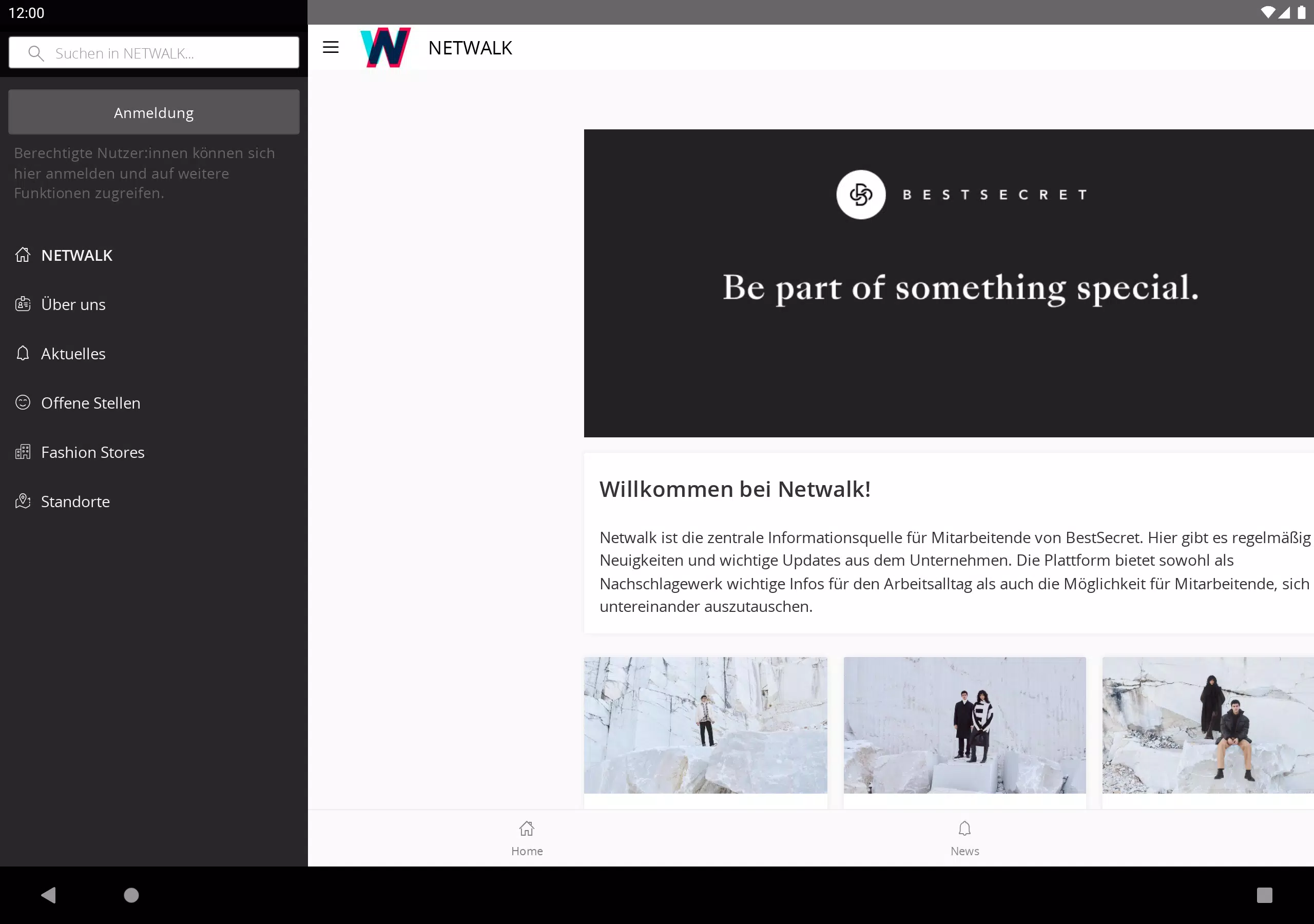Click the building icon for Fashion Stores
Viewport: 1314px width, 924px height.
(x=23, y=452)
